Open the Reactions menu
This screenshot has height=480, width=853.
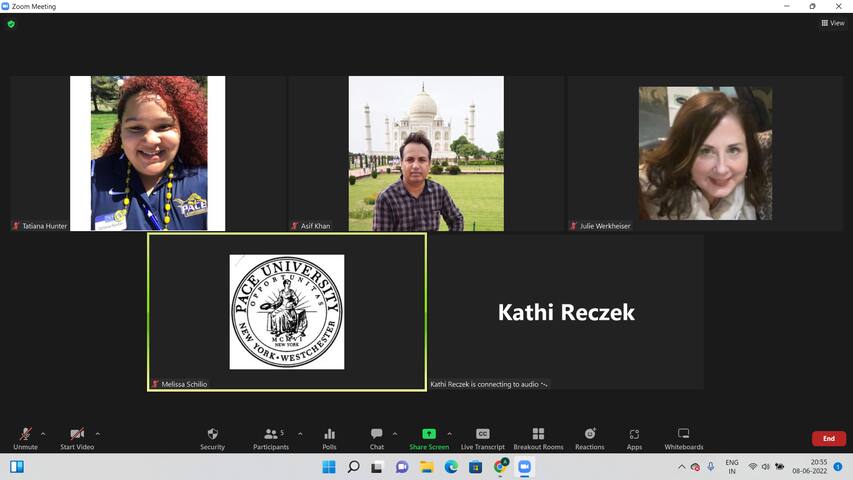point(589,438)
